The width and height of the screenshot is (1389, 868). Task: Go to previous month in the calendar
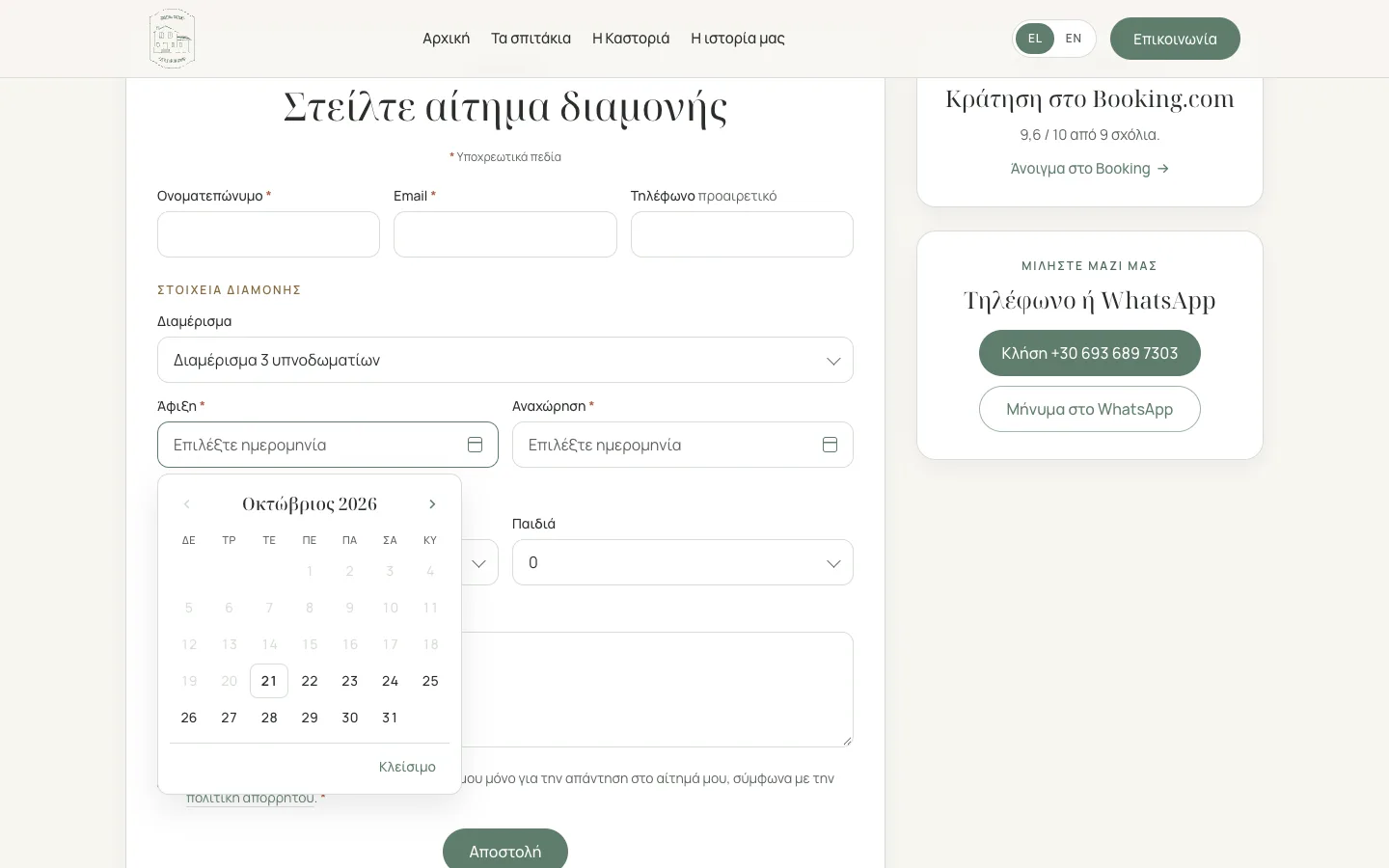click(x=187, y=504)
